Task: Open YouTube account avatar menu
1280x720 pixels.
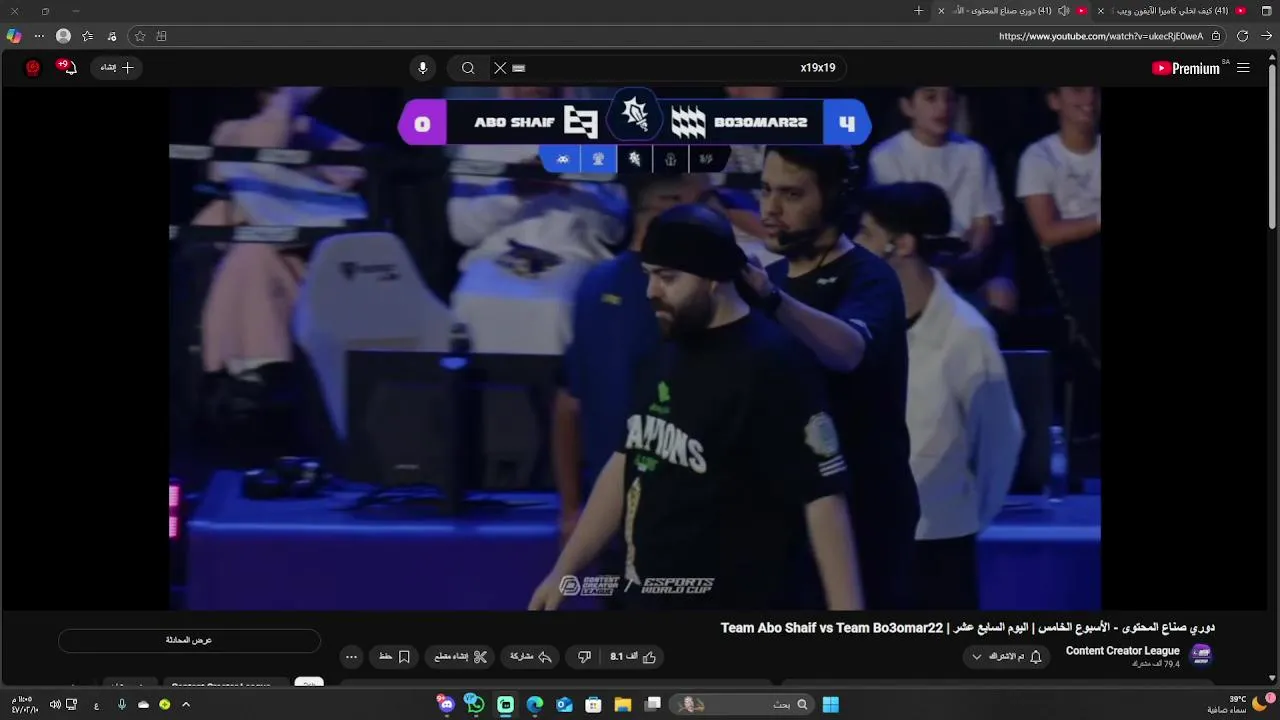Action: click(x=32, y=68)
